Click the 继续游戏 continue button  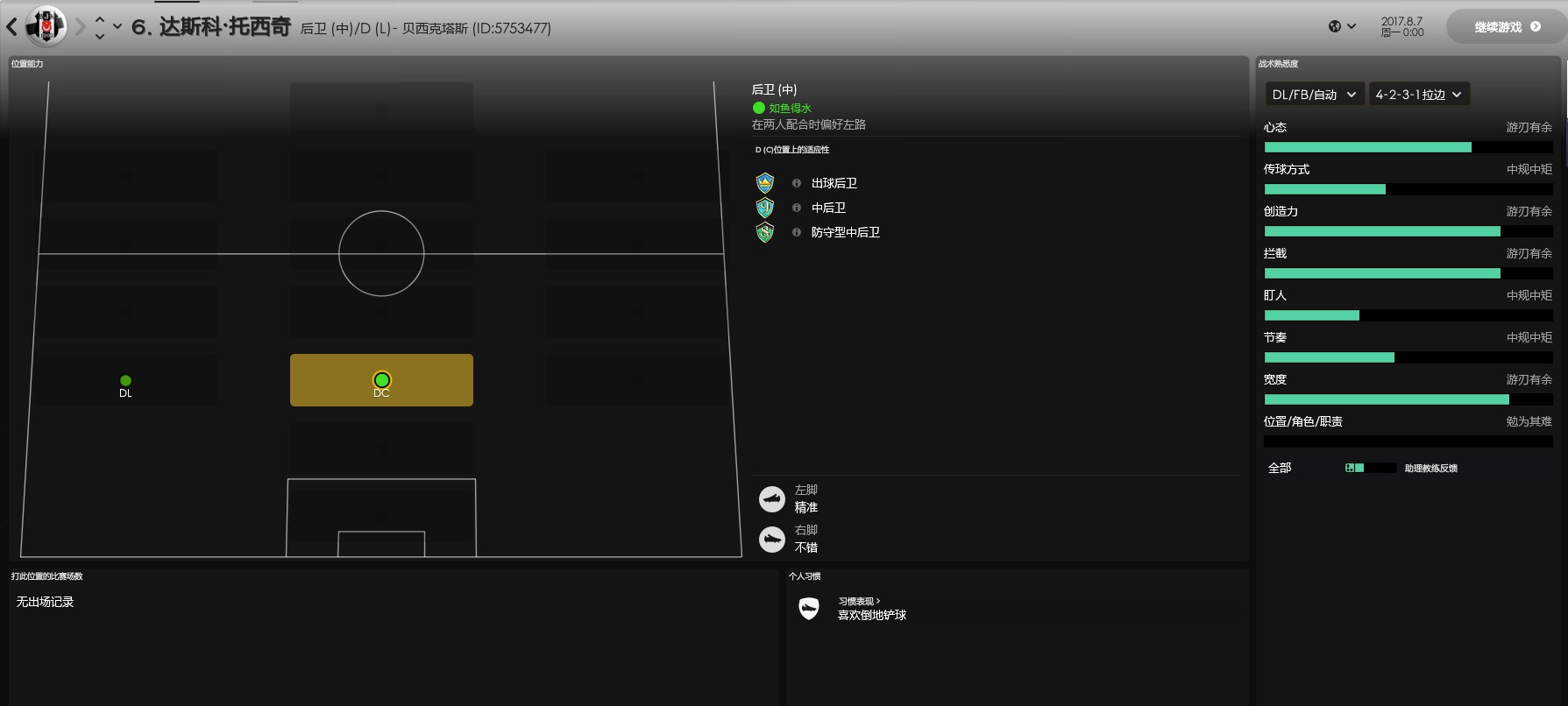[1507, 27]
